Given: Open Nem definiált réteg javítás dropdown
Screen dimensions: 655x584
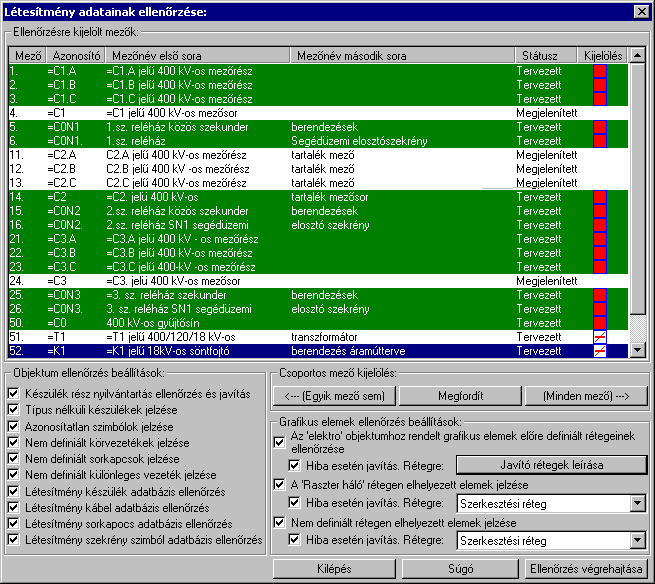Looking at the screenshot, I should (637, 541).
